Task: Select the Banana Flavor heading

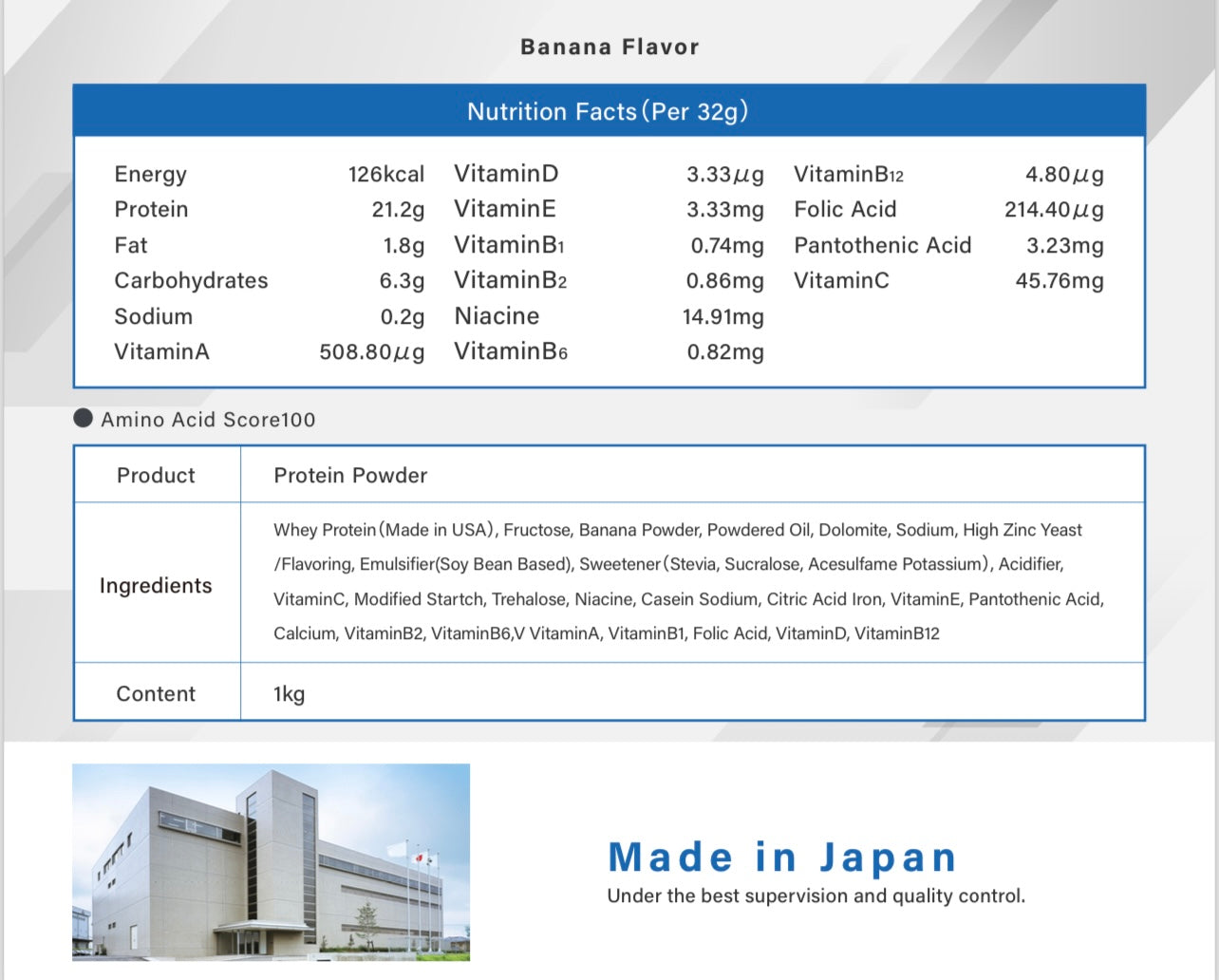Action: click(x=609, y=47)
